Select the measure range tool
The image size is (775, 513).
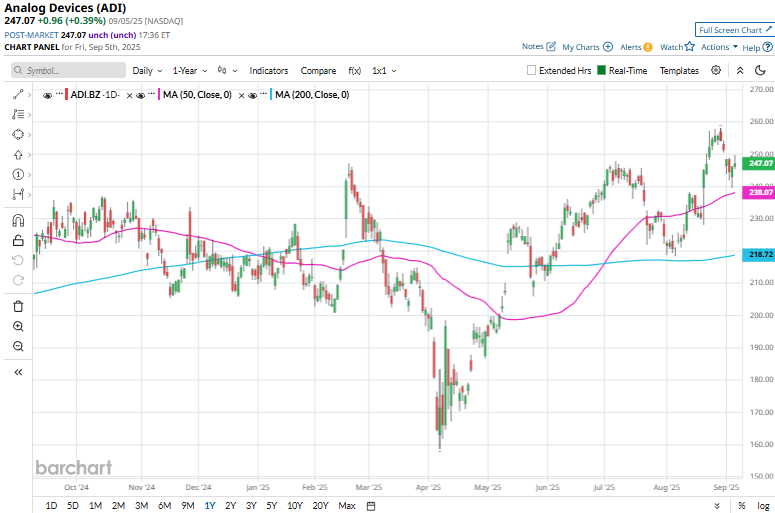click(x=18, y=194)
